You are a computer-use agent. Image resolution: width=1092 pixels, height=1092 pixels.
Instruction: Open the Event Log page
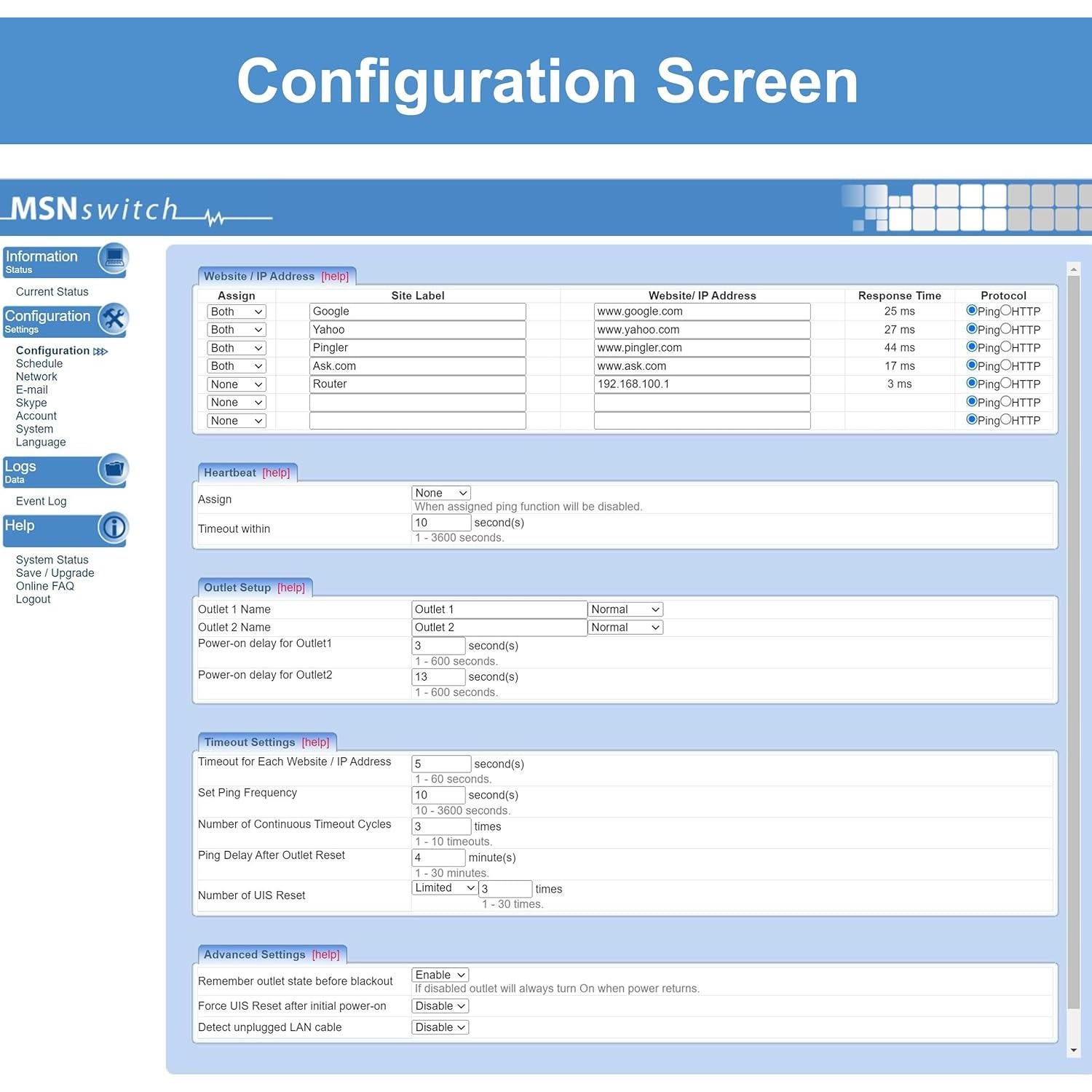tap(41, 502)
